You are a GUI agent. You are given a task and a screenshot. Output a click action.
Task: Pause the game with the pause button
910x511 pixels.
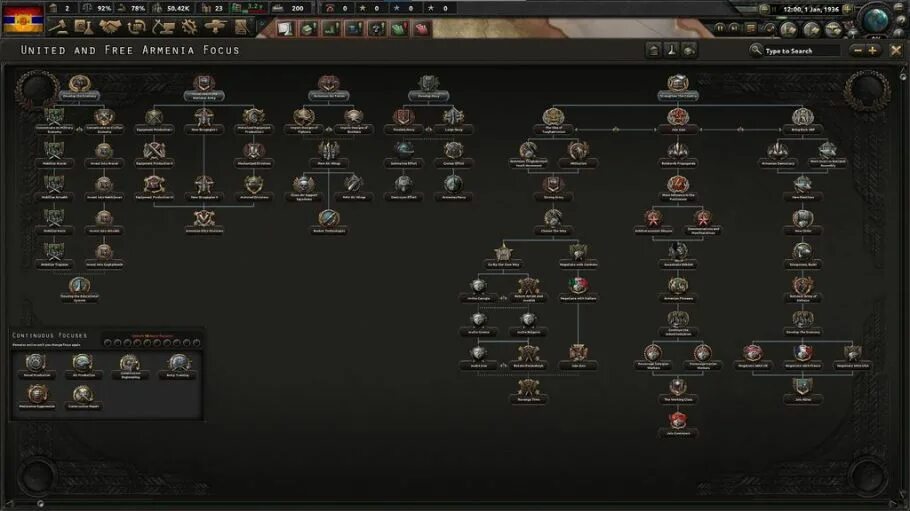tap(720, 28)
